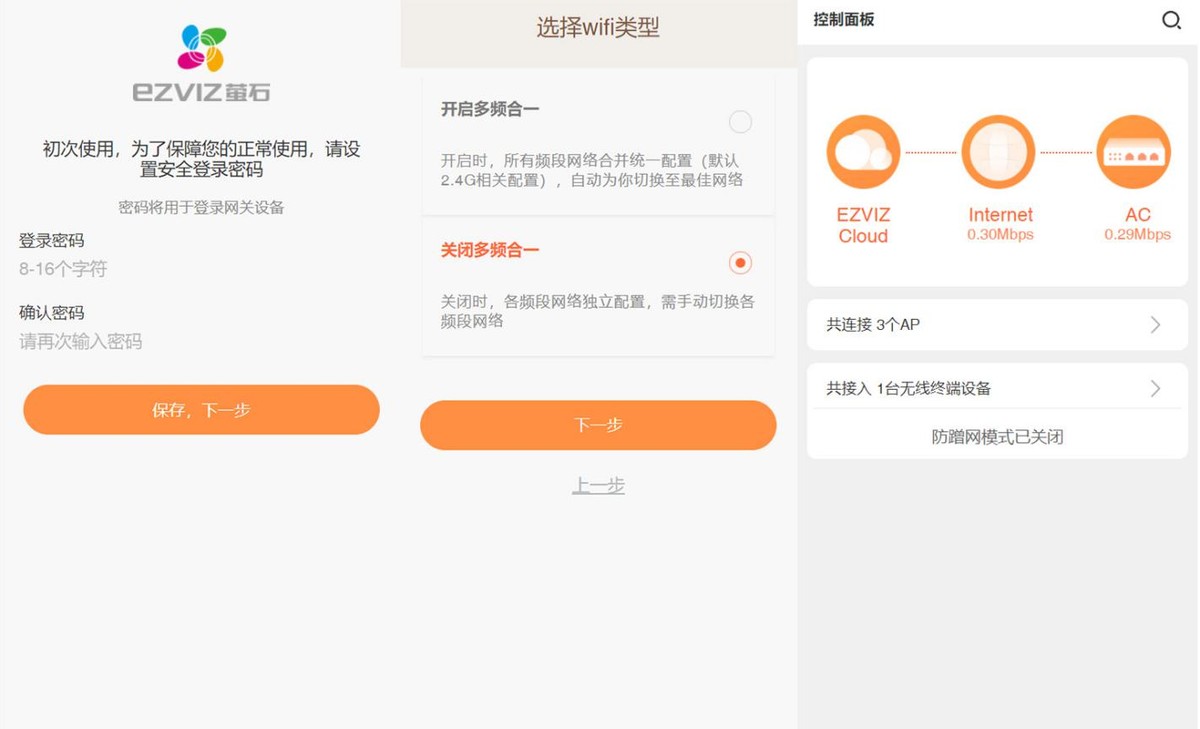Click the 关闭多频合一 option title

pos(490,250)
